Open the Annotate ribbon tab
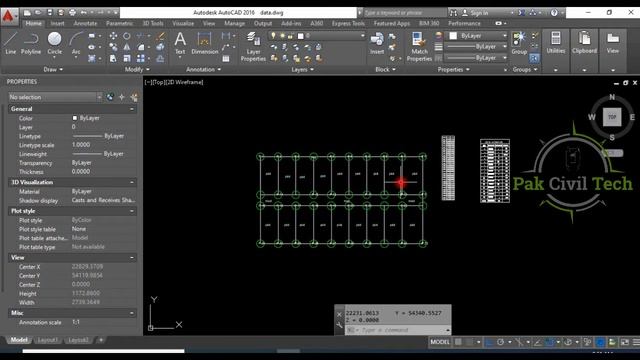 tap(85, 24)
